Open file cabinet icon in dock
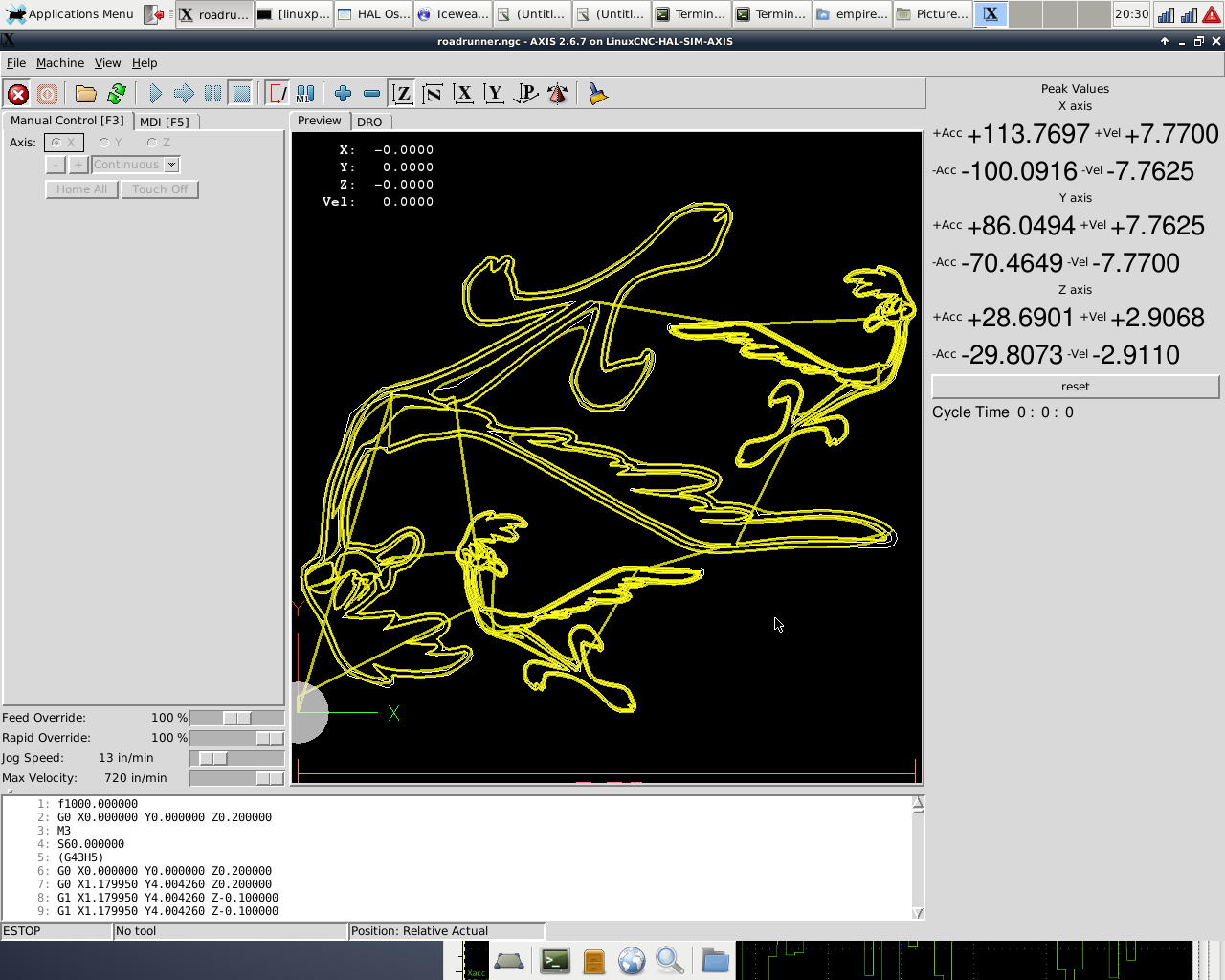 point(593,960)
